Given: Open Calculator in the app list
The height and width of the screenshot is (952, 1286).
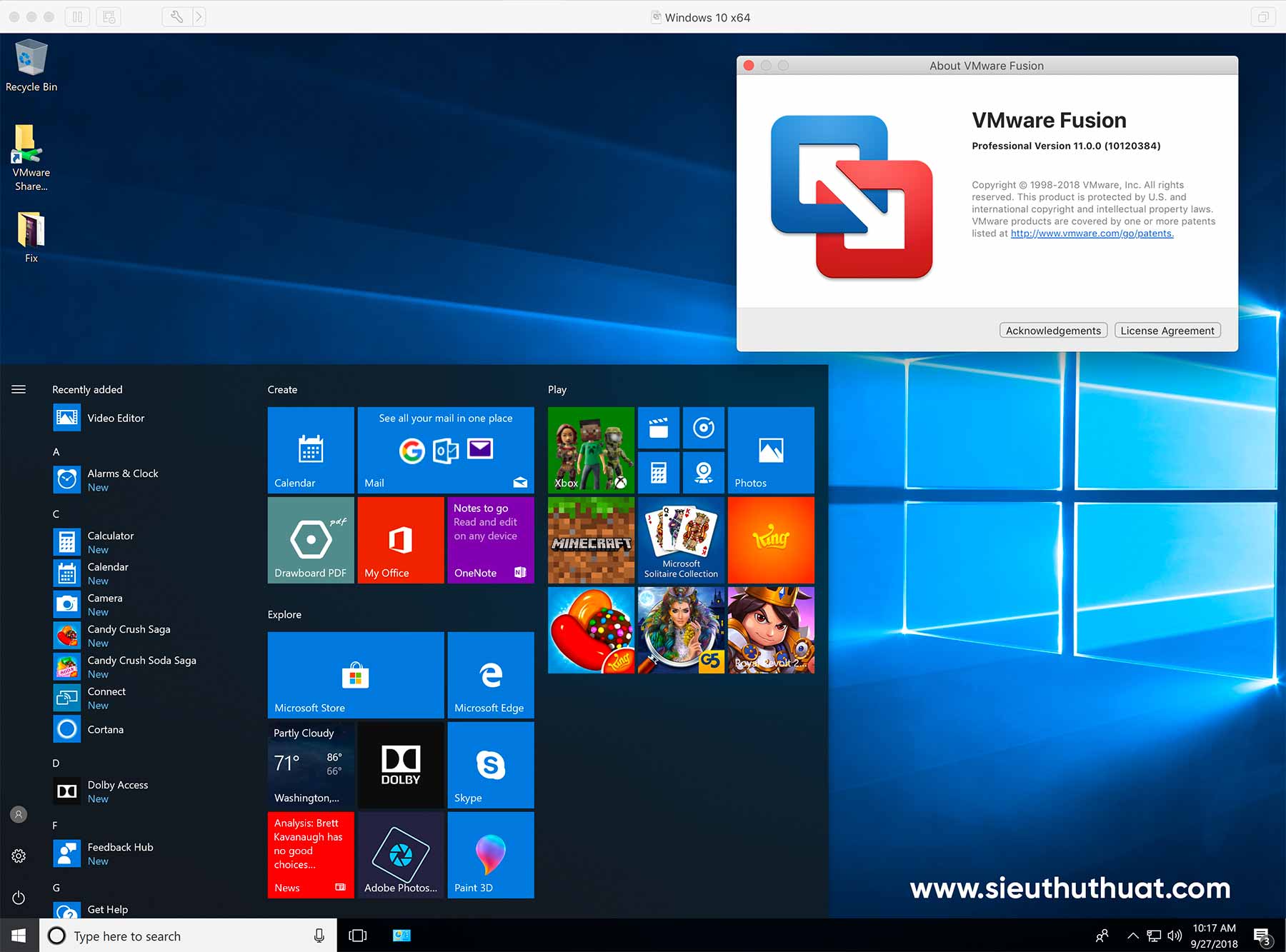Looking at the screenshot, I should tap(150, 542).
